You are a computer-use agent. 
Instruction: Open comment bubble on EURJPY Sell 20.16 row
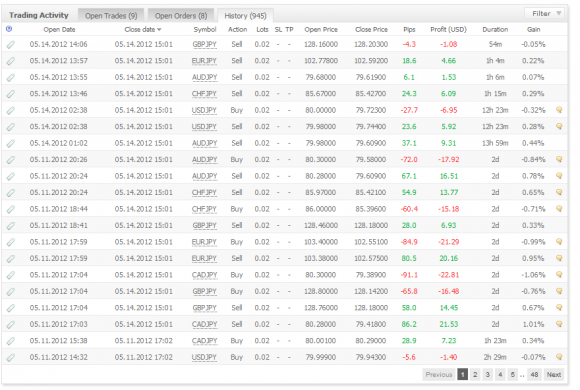pos(559,258)
